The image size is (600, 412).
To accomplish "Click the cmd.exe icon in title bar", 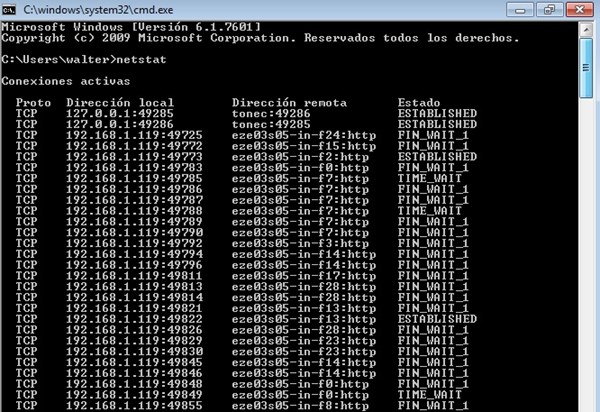I will pos(8,9).
